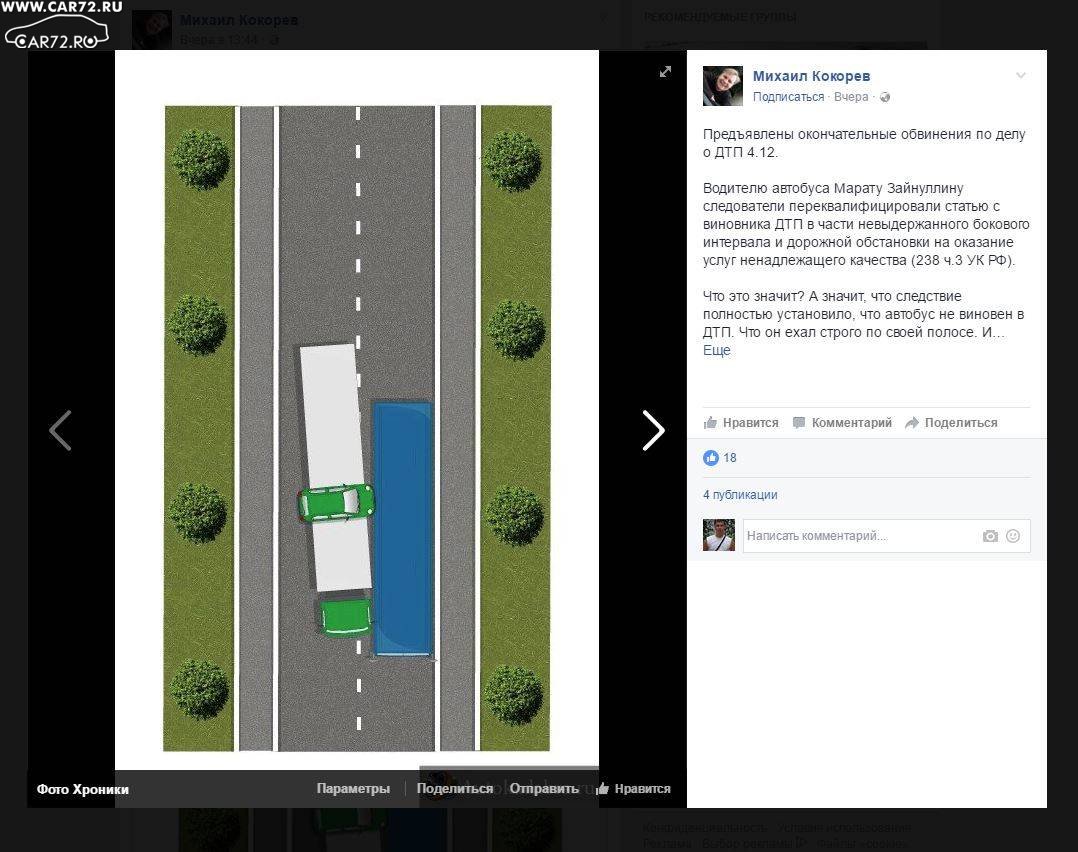Like the post via Нравится under the text
Screen dimensions: 1078x852
(741, 423)
